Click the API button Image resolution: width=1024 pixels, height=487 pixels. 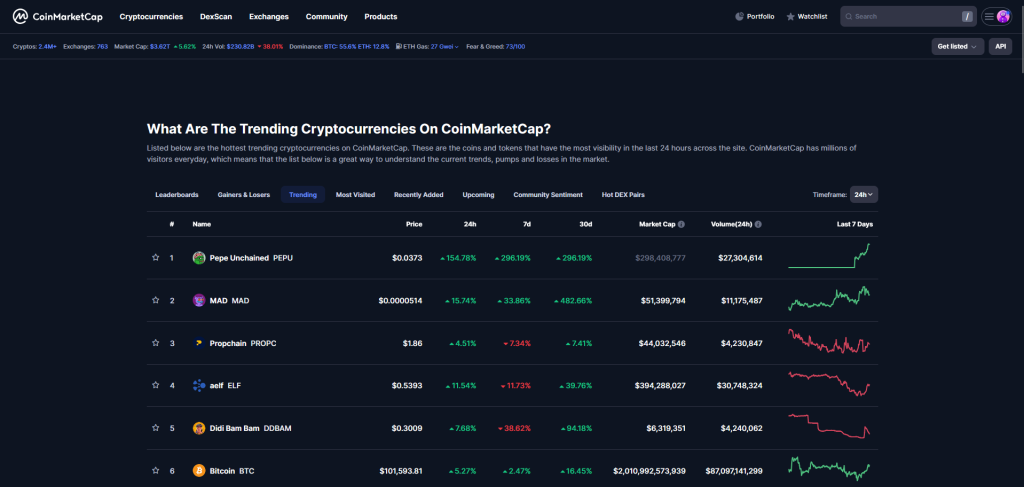coord(1000,46)
